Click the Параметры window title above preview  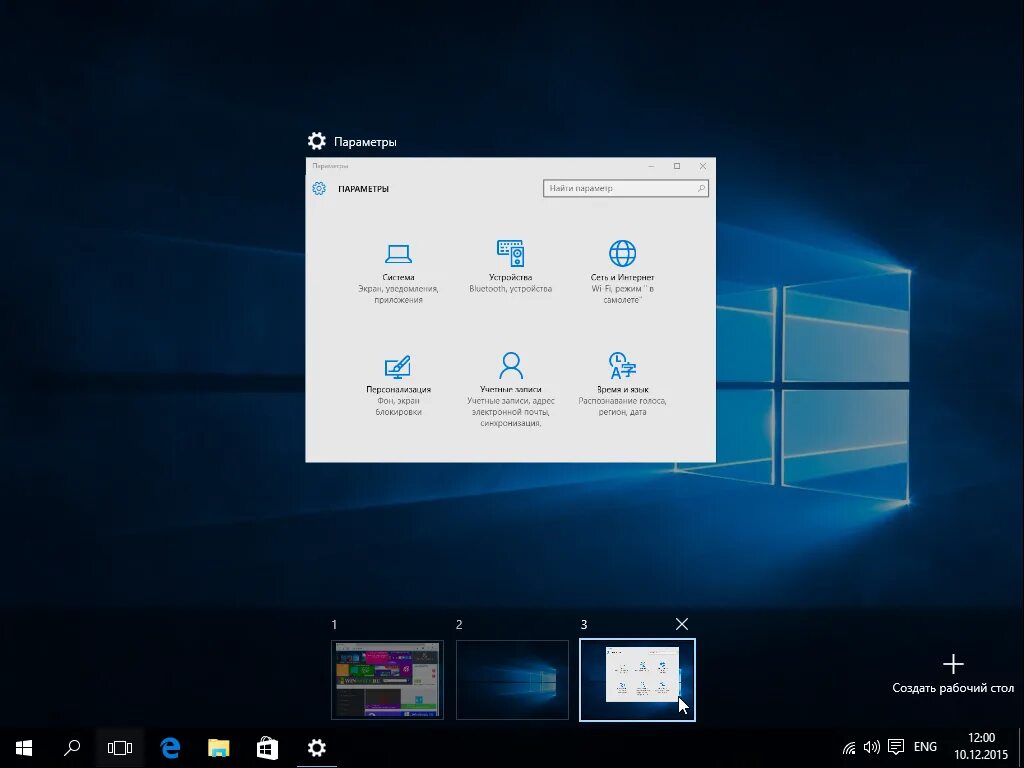coord(365,142)
